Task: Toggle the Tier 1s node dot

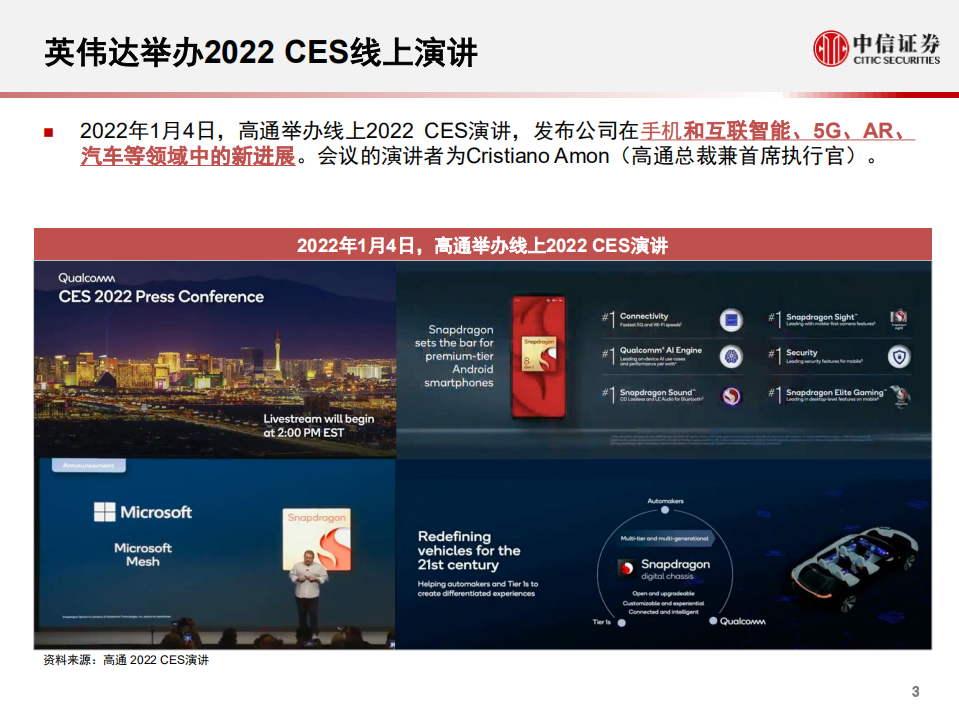Action: [621, 623]
